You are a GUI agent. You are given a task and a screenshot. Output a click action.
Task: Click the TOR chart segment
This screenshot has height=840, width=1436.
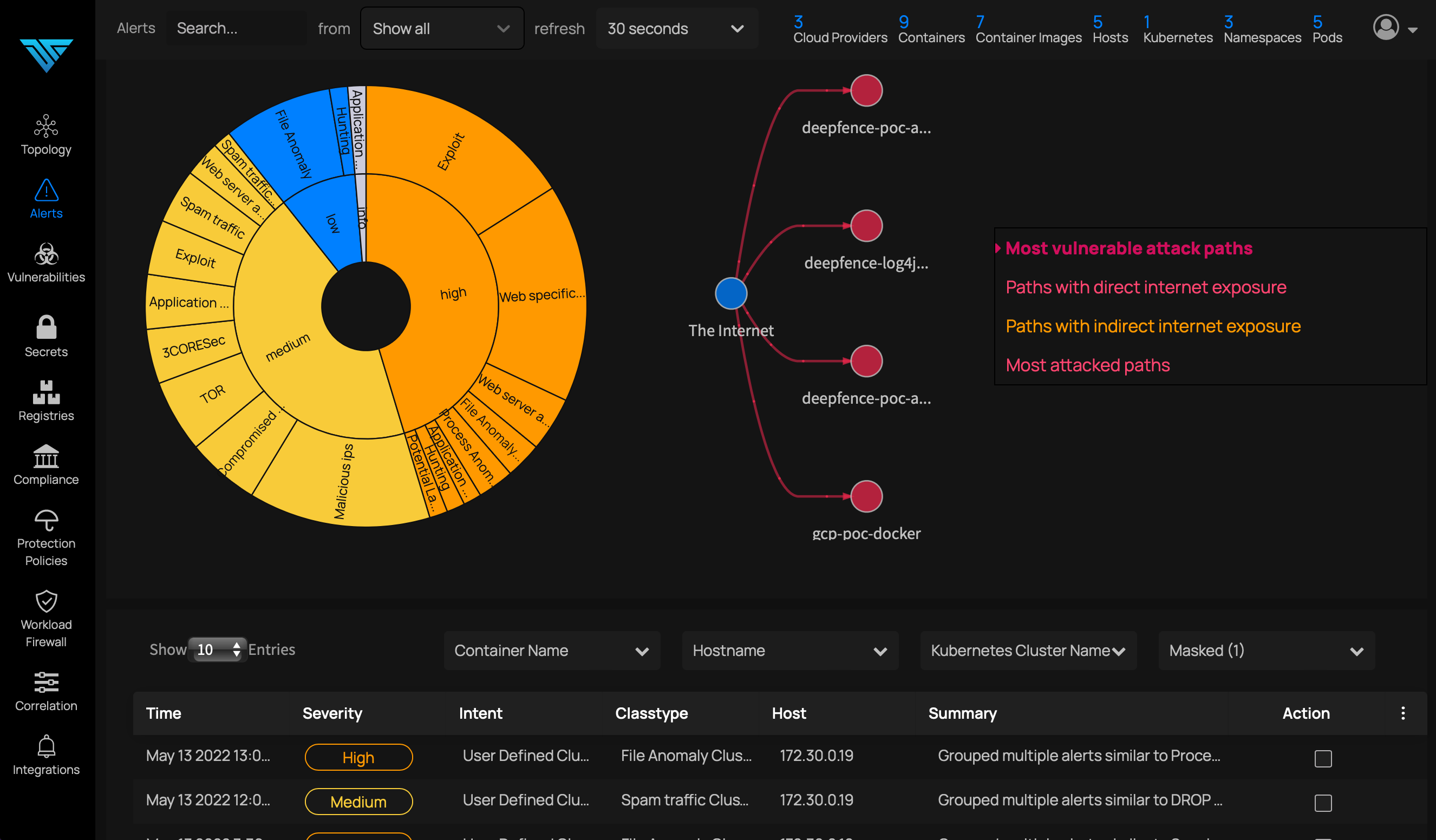pos(213,394)
